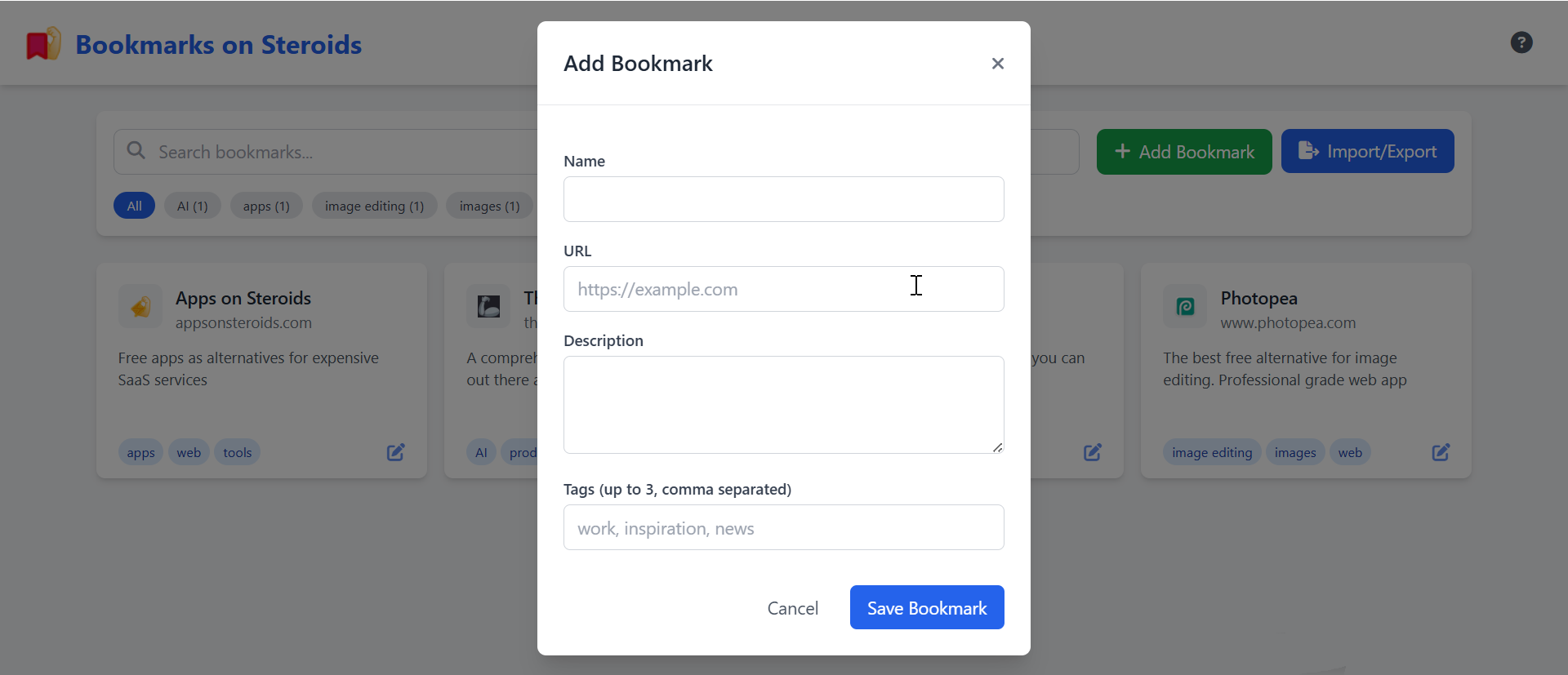
Task: Edit the Apps on Steroids bookmark
Action: 395,452
